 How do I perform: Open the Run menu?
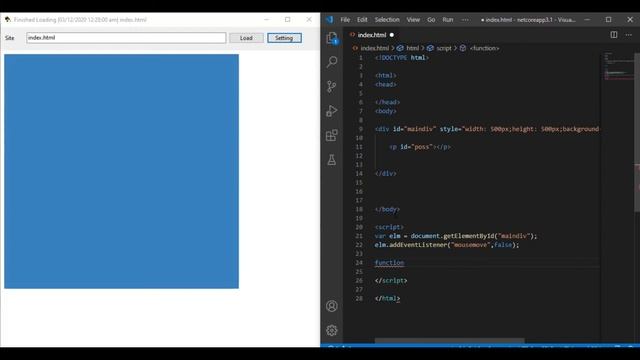448,20
